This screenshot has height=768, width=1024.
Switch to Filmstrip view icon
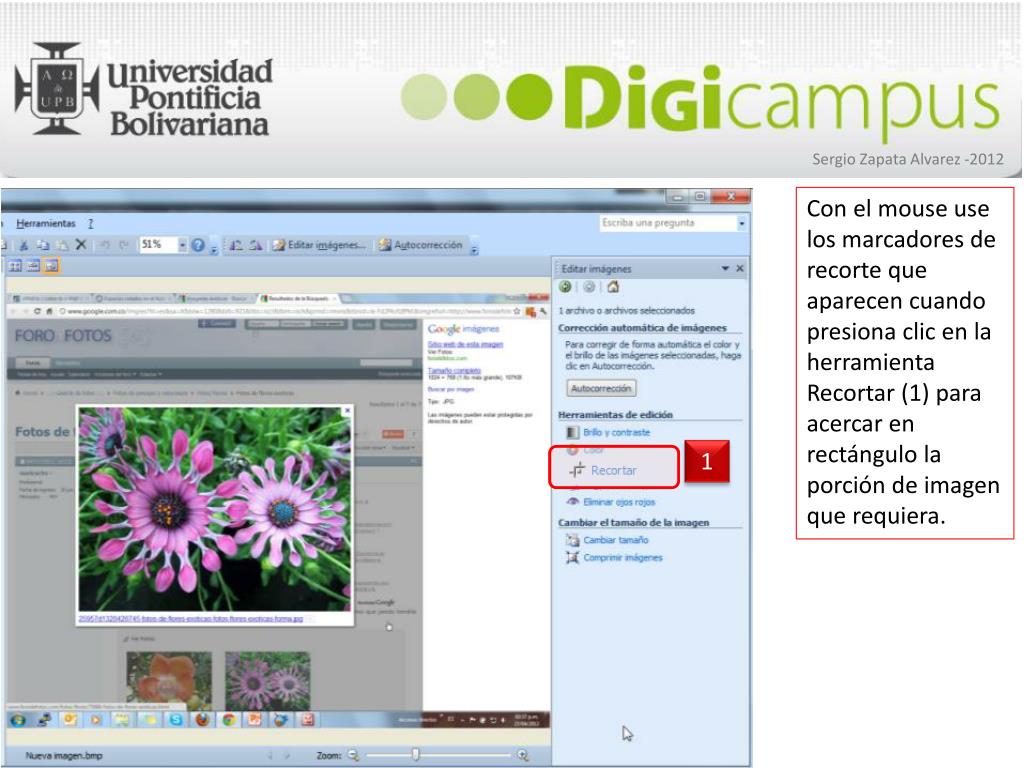point(33,266)
